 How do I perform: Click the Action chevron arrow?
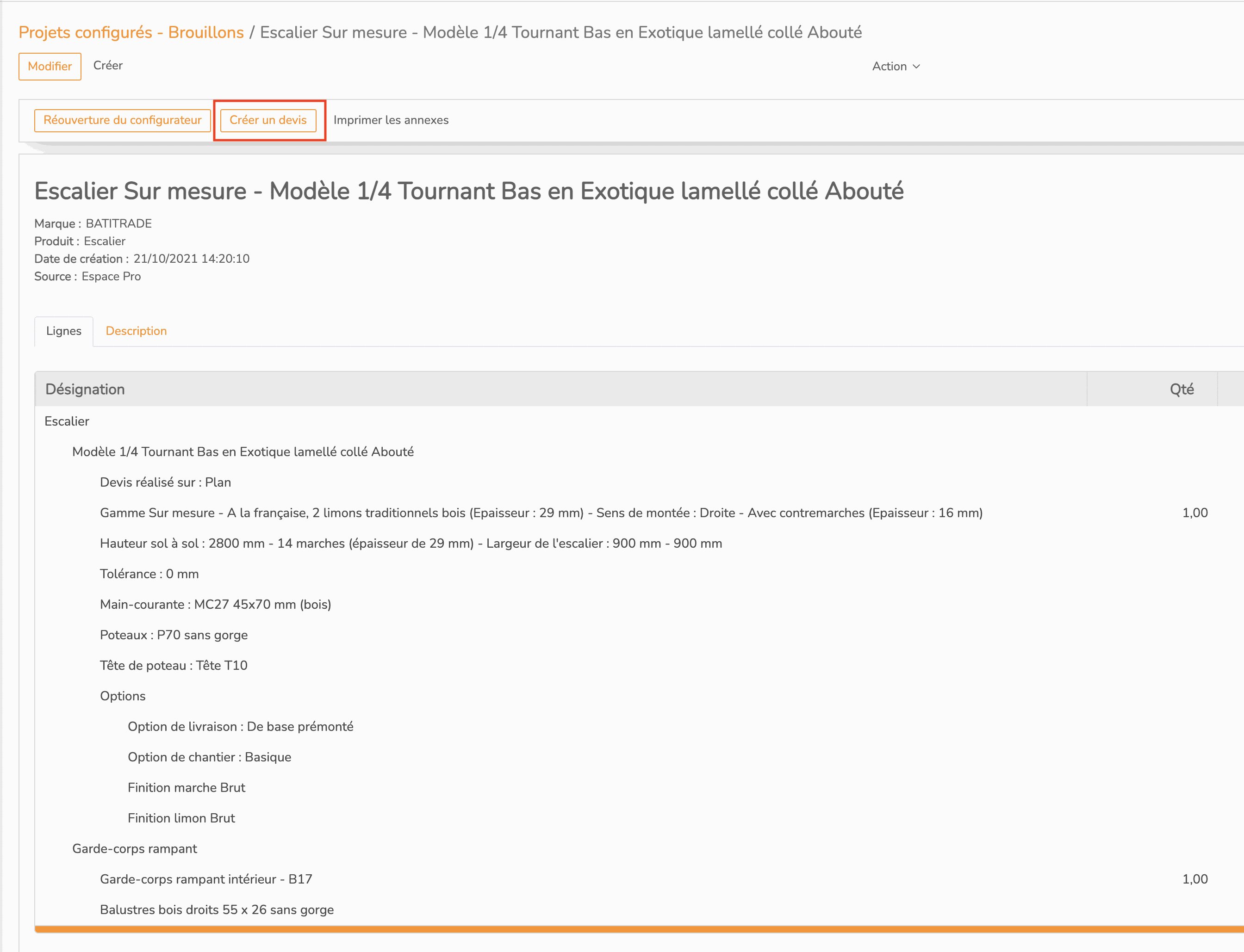coord(916,66)
